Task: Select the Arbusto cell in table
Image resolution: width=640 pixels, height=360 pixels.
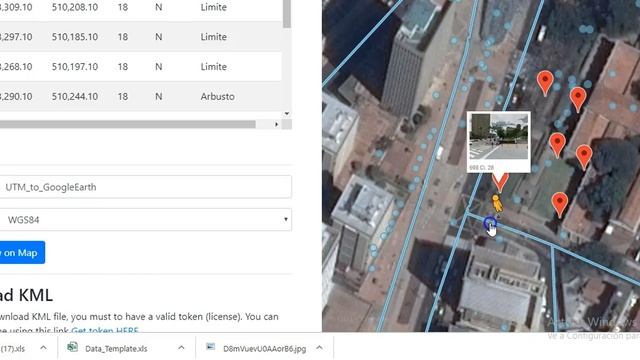Action: pos(218,96)
